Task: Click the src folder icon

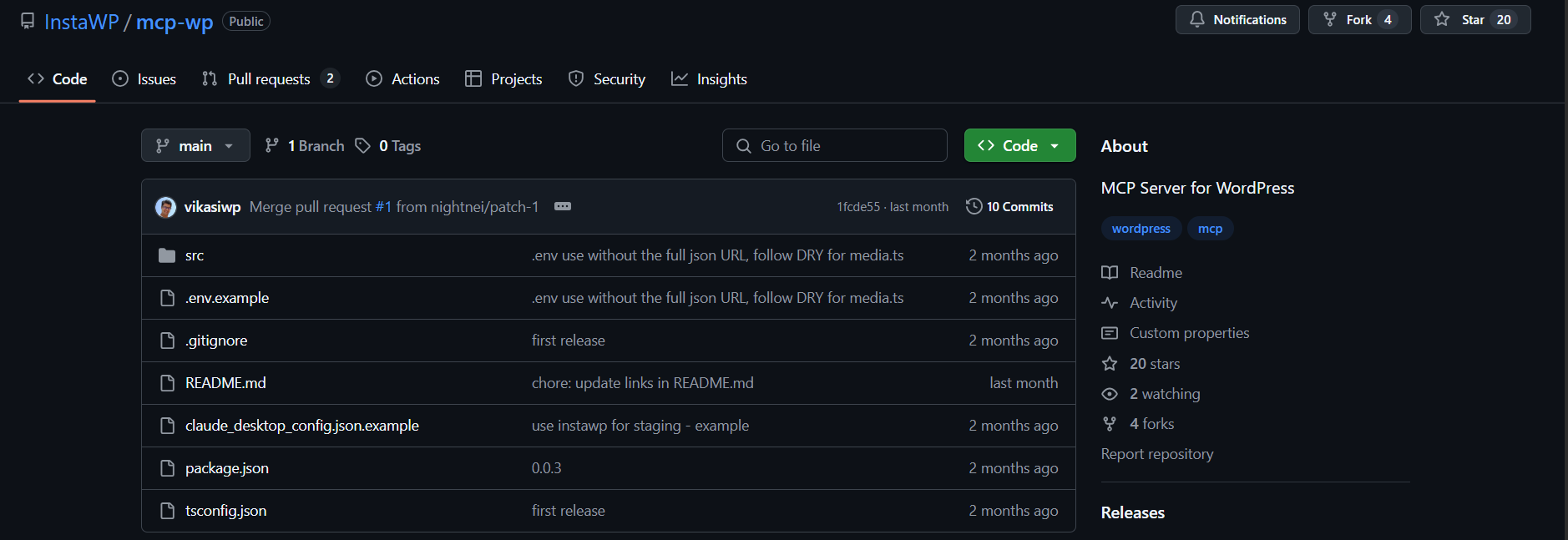Action: point(167,255)
